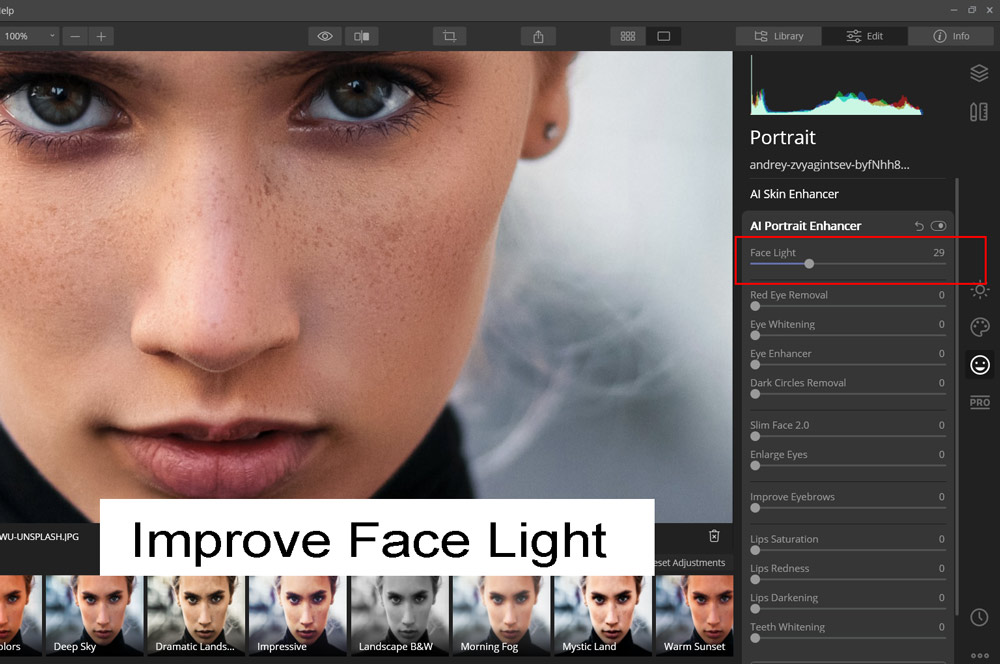
Task: Click the Teeth Whitening slider
Action: point(848,638)
